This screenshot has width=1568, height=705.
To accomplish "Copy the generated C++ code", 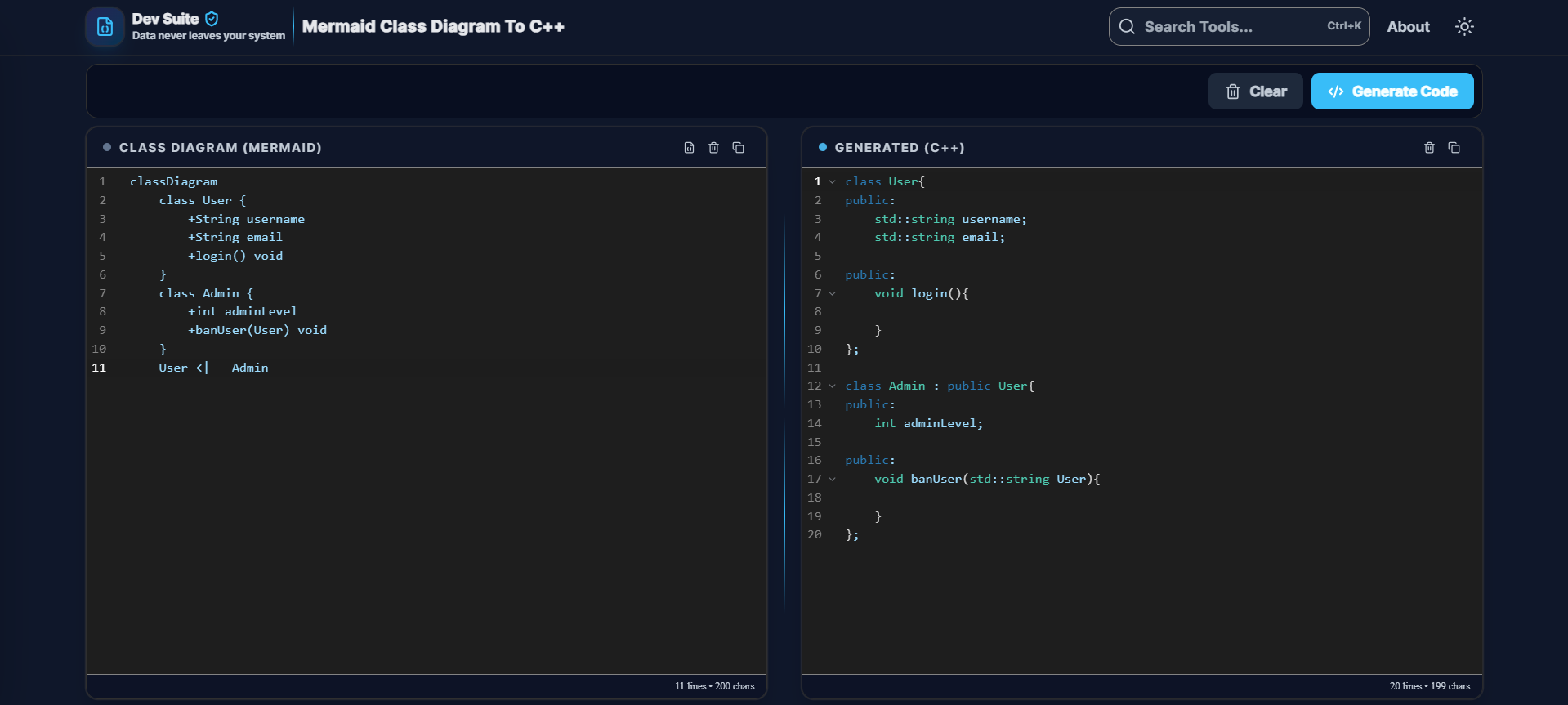I will pos(1454,148).
